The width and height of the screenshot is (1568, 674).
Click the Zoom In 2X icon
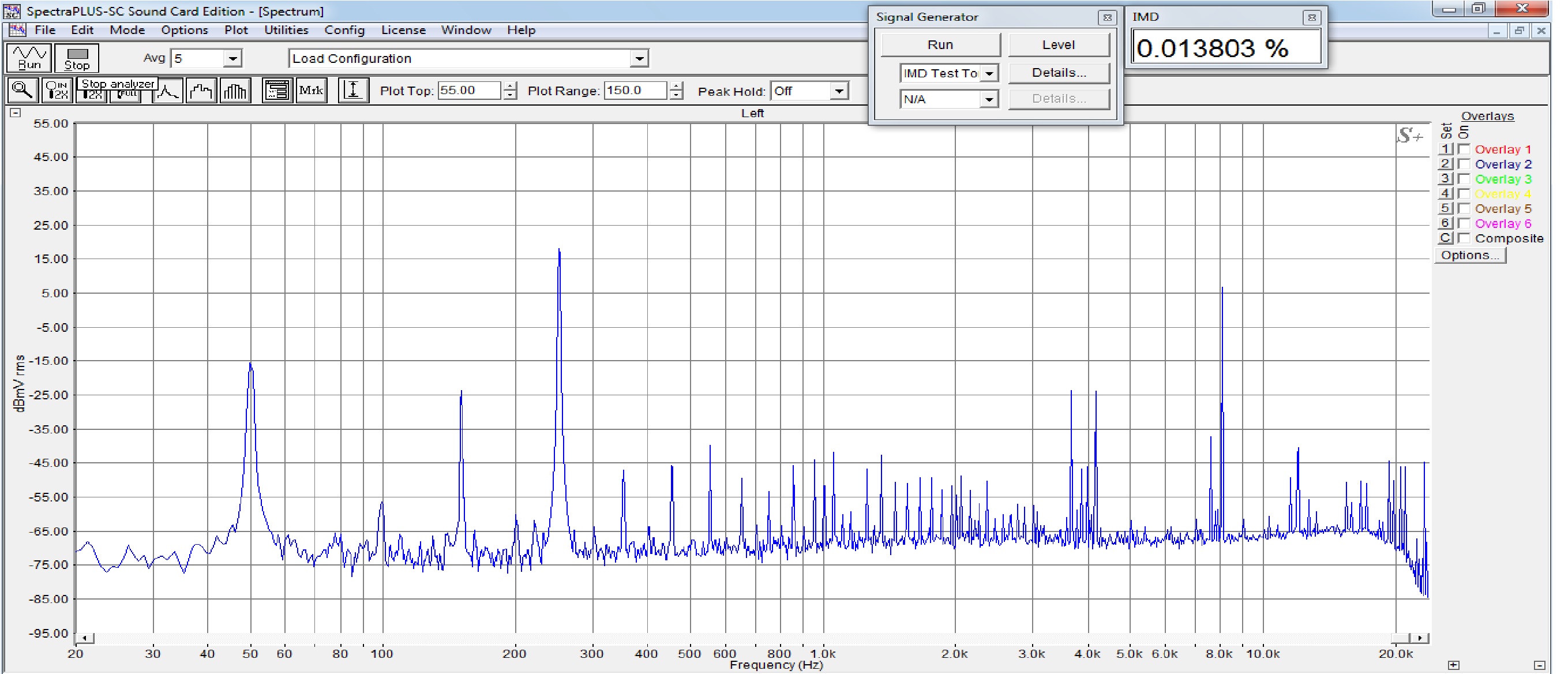[57, 91]
